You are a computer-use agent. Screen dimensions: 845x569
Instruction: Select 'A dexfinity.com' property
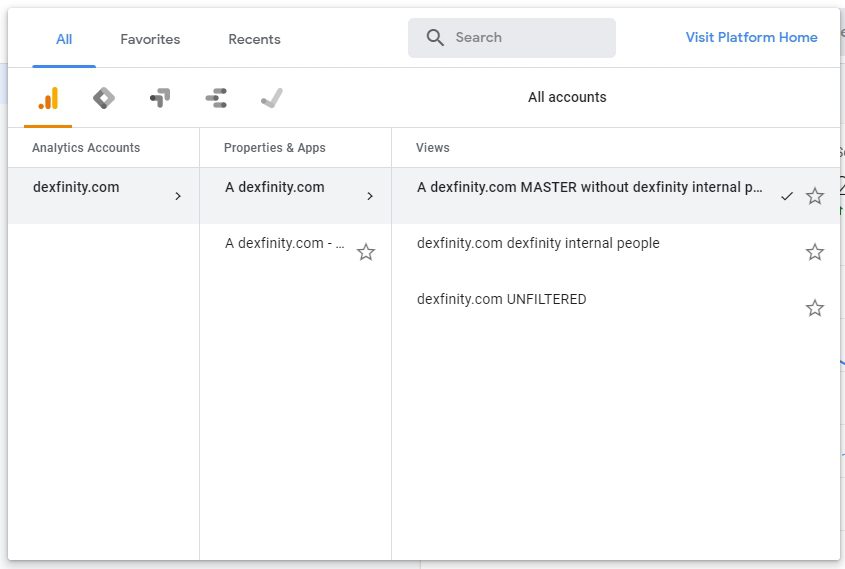click(x=295, y=196)
